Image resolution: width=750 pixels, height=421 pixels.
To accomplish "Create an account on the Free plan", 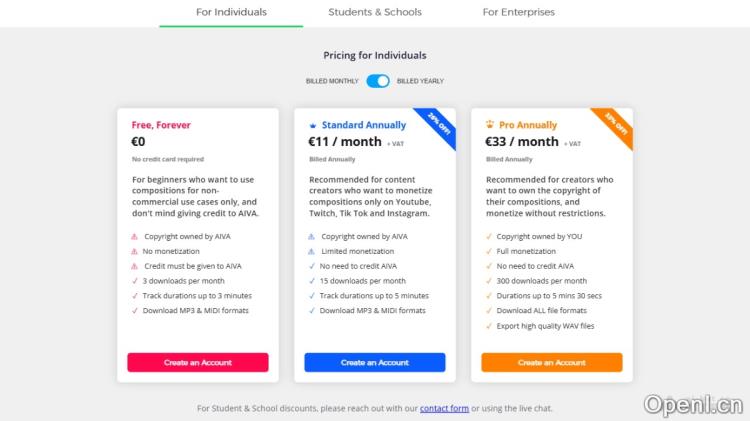I will point(198,362).
